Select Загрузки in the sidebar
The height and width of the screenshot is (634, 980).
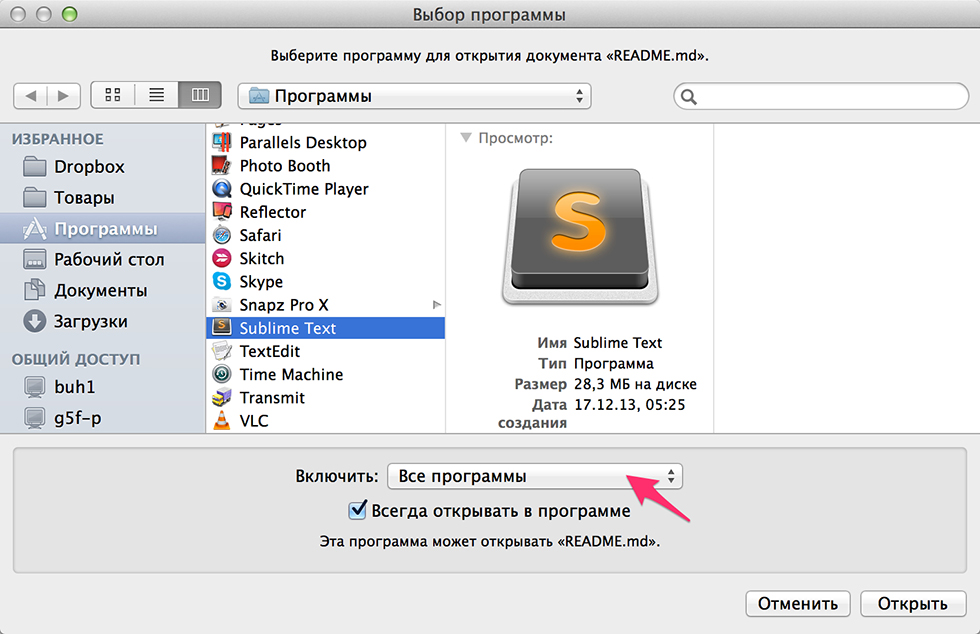[x=102, y=321]
